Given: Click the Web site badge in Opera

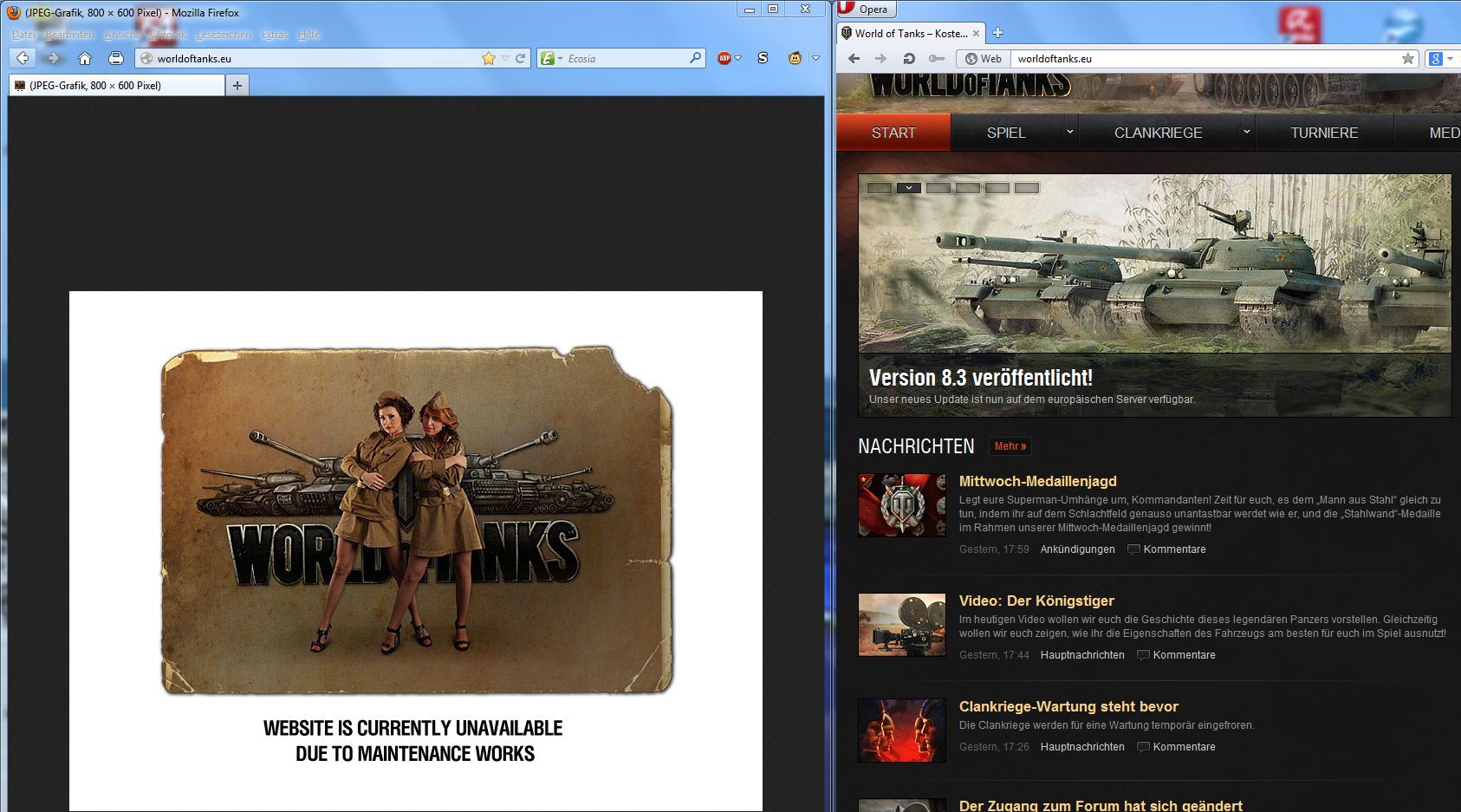Looking at the screenshot, I should (x=984, y=58).
